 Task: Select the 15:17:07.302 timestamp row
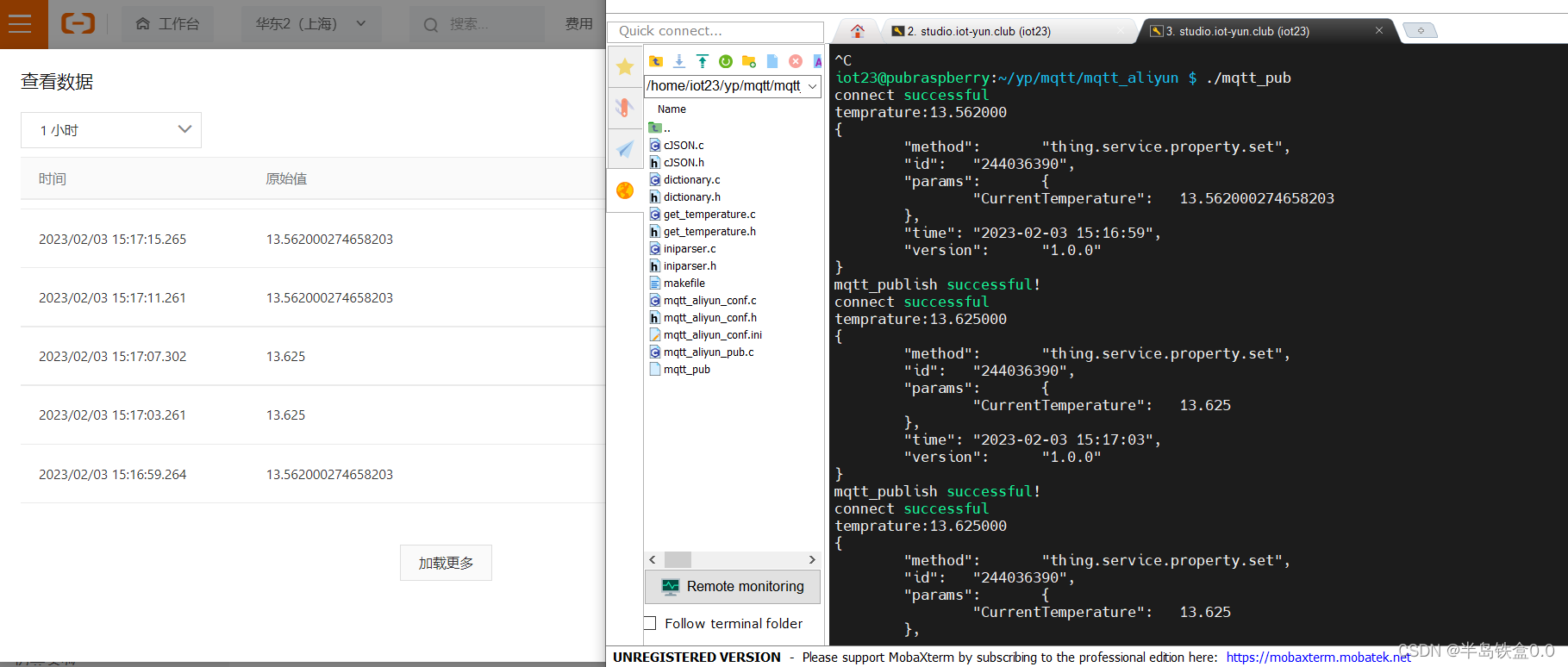point(313,356)
